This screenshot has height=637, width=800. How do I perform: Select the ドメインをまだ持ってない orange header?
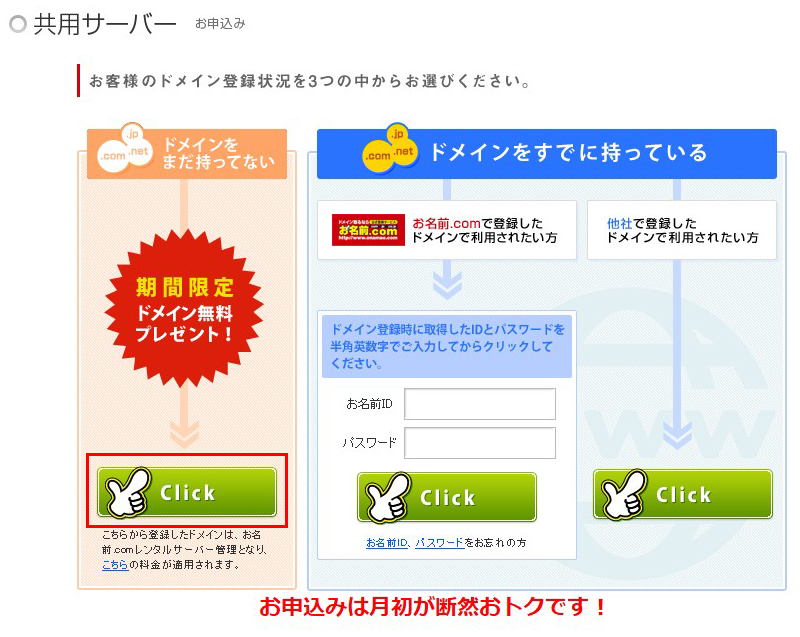(187, 154)
